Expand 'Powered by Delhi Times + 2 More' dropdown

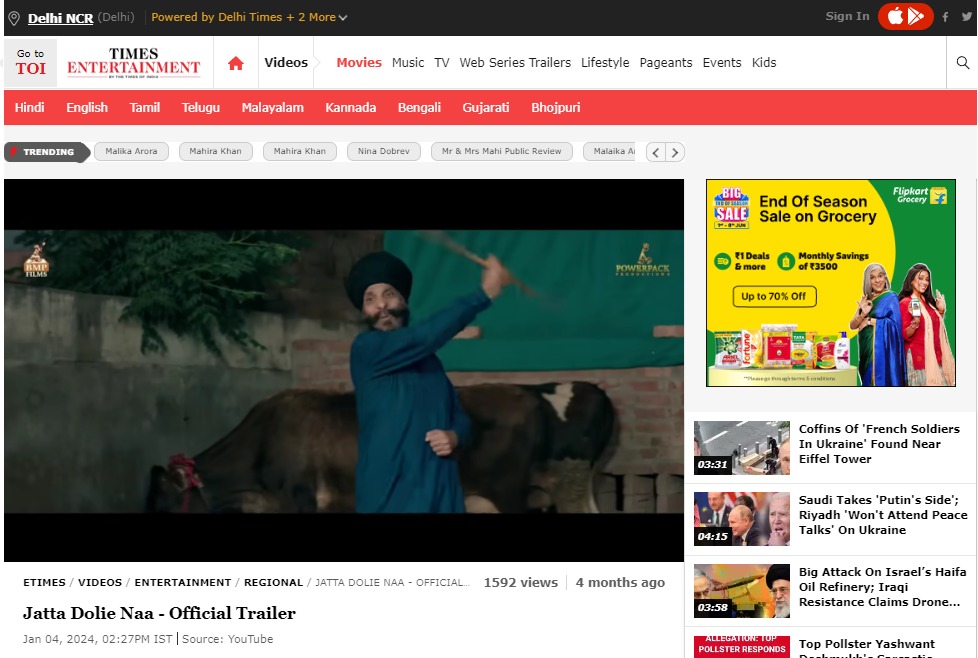(x=249, y=17)
